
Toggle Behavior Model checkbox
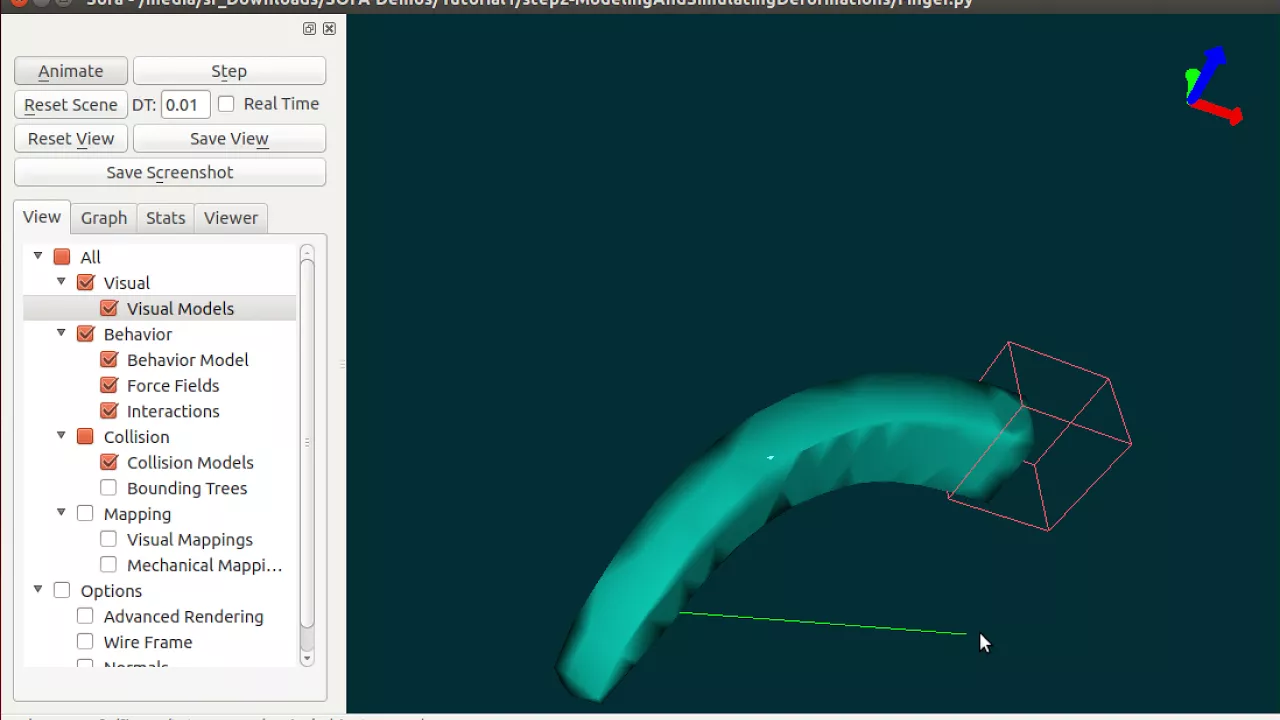[x=109, y=360]
